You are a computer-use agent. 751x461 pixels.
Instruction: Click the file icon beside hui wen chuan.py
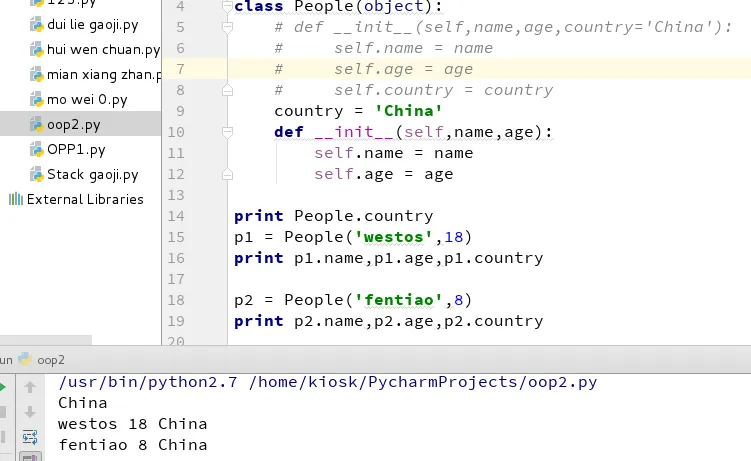(x=36, y=50)
